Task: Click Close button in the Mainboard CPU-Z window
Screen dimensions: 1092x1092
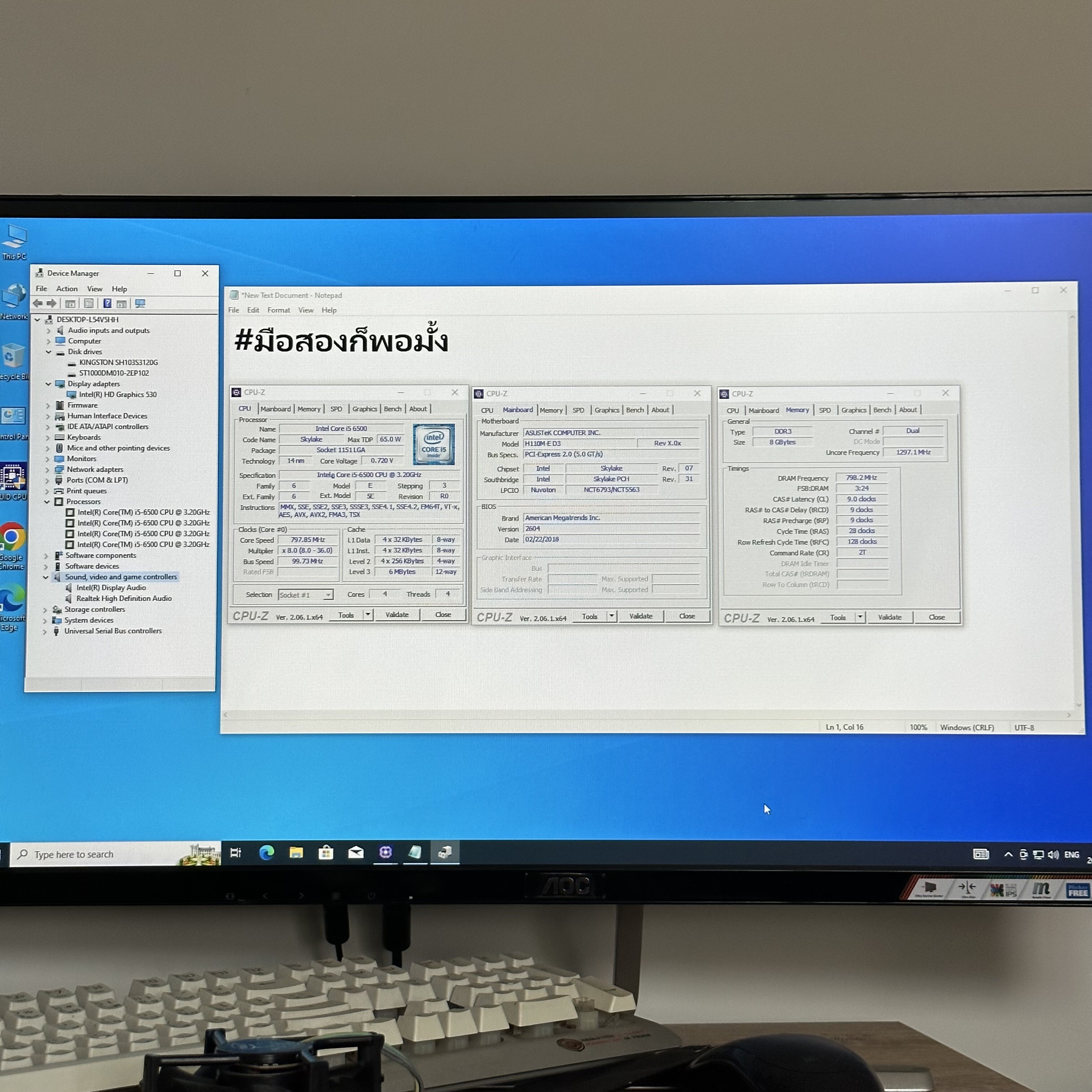Action: [x=687, y=616]
